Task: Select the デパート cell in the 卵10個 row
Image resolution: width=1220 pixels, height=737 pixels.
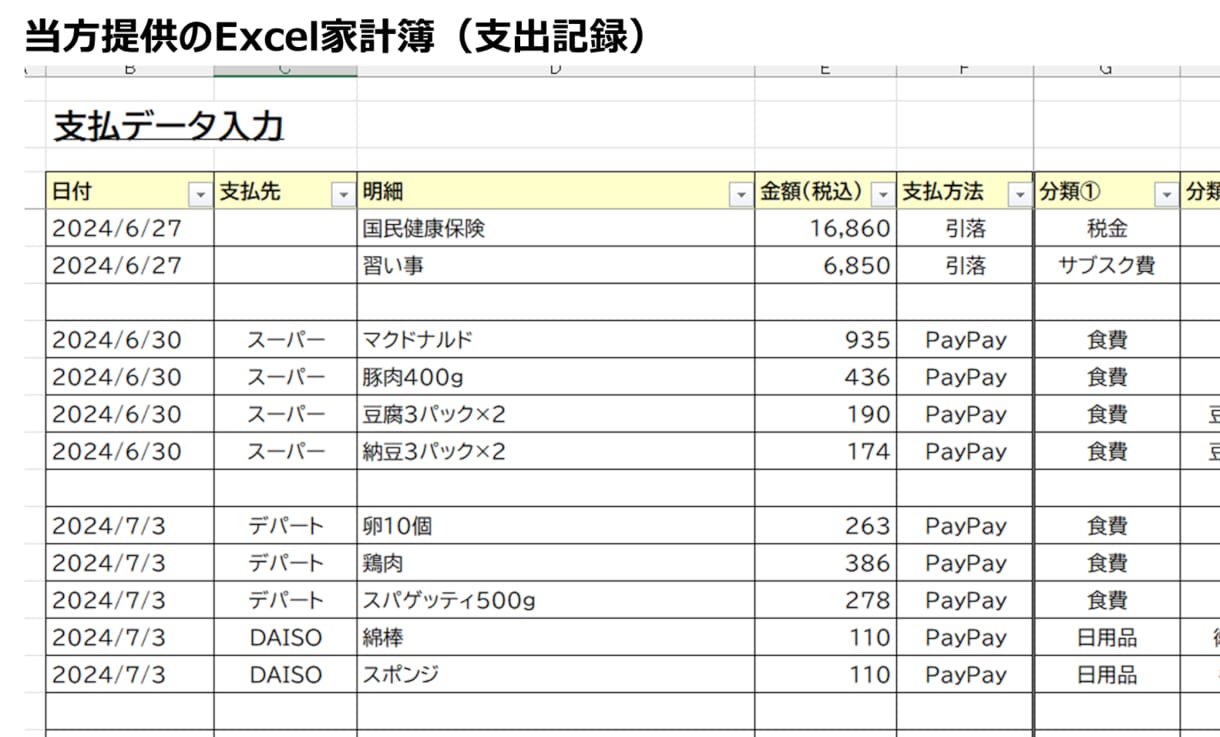Action: (x=286, y=526)
